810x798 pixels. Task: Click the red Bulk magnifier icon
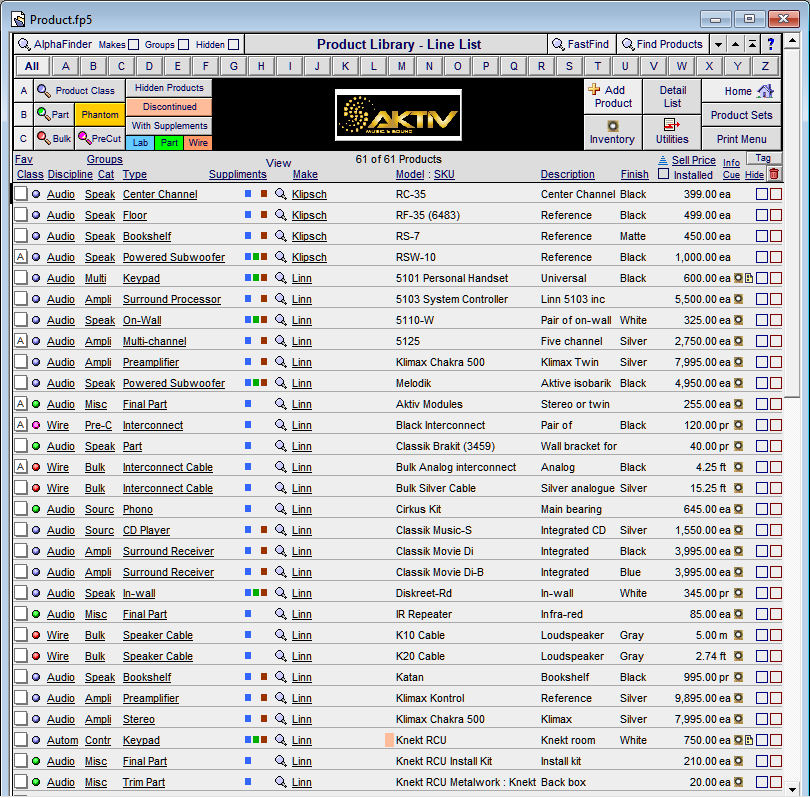coord(43,138)
